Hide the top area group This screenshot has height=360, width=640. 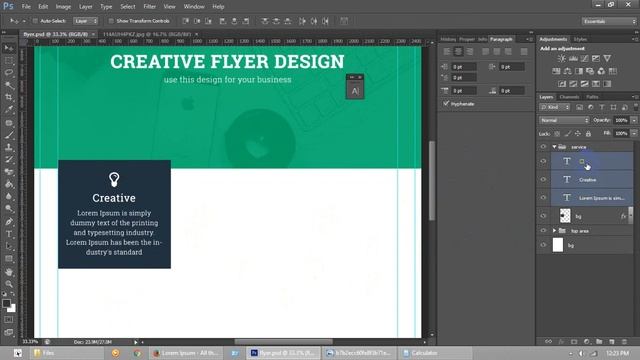point(543,231)
